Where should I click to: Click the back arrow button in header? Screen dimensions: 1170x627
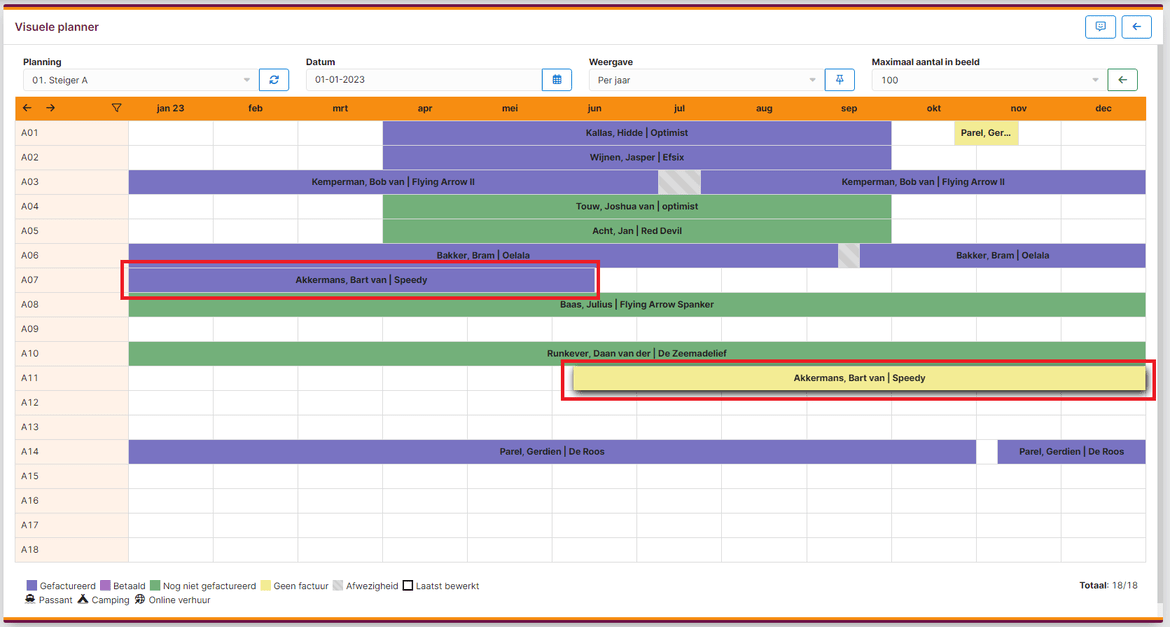coord(1136,27)
